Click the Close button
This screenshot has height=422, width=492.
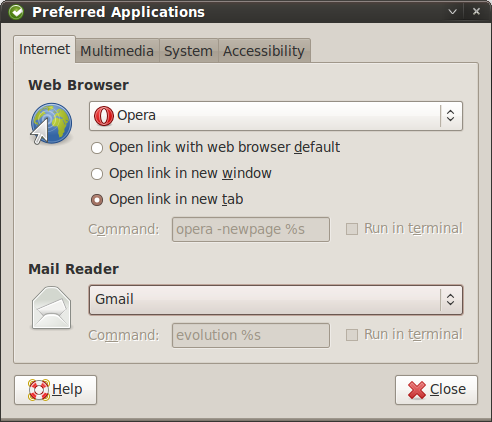pos(436,390)
